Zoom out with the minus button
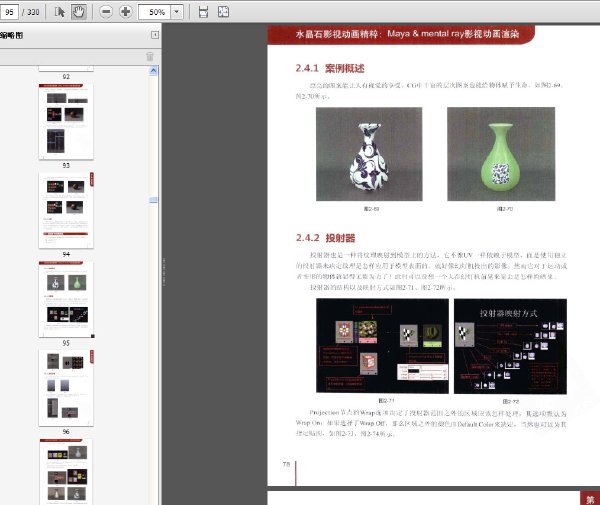The height and width of the screenshot is (505, 600). tap(106, 12)
